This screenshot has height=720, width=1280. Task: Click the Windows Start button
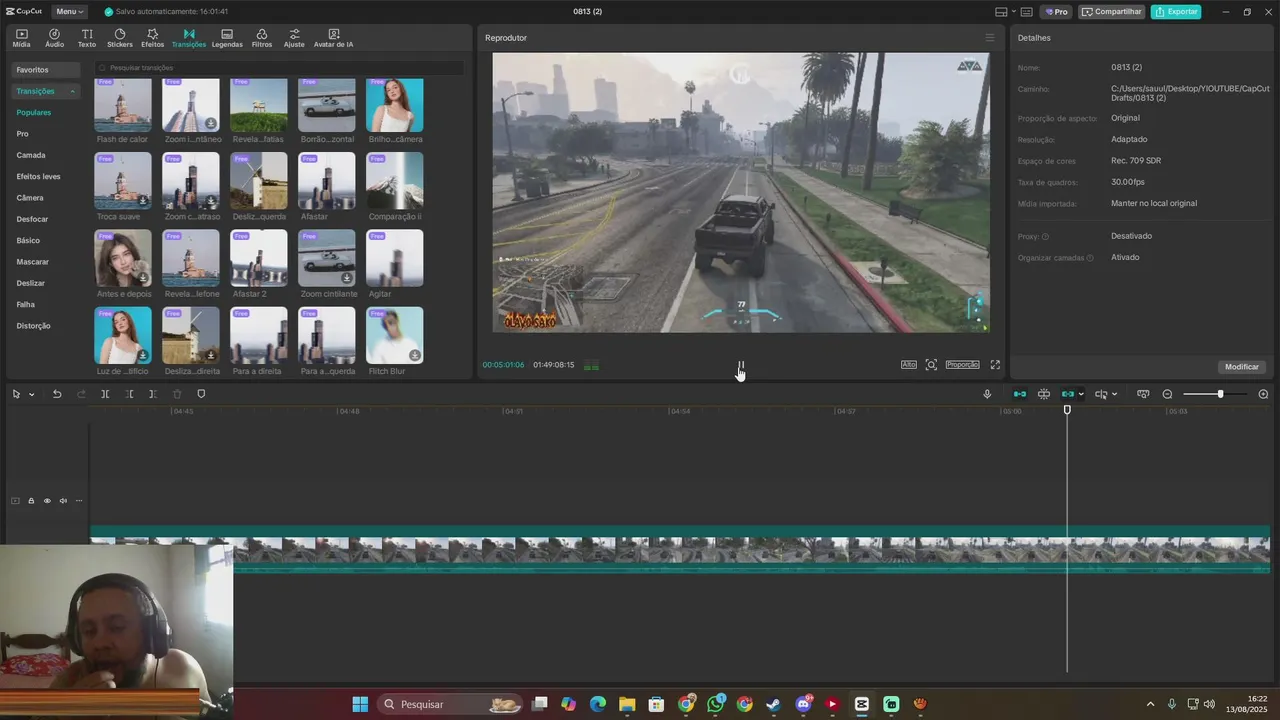click(x=360, y=704)
